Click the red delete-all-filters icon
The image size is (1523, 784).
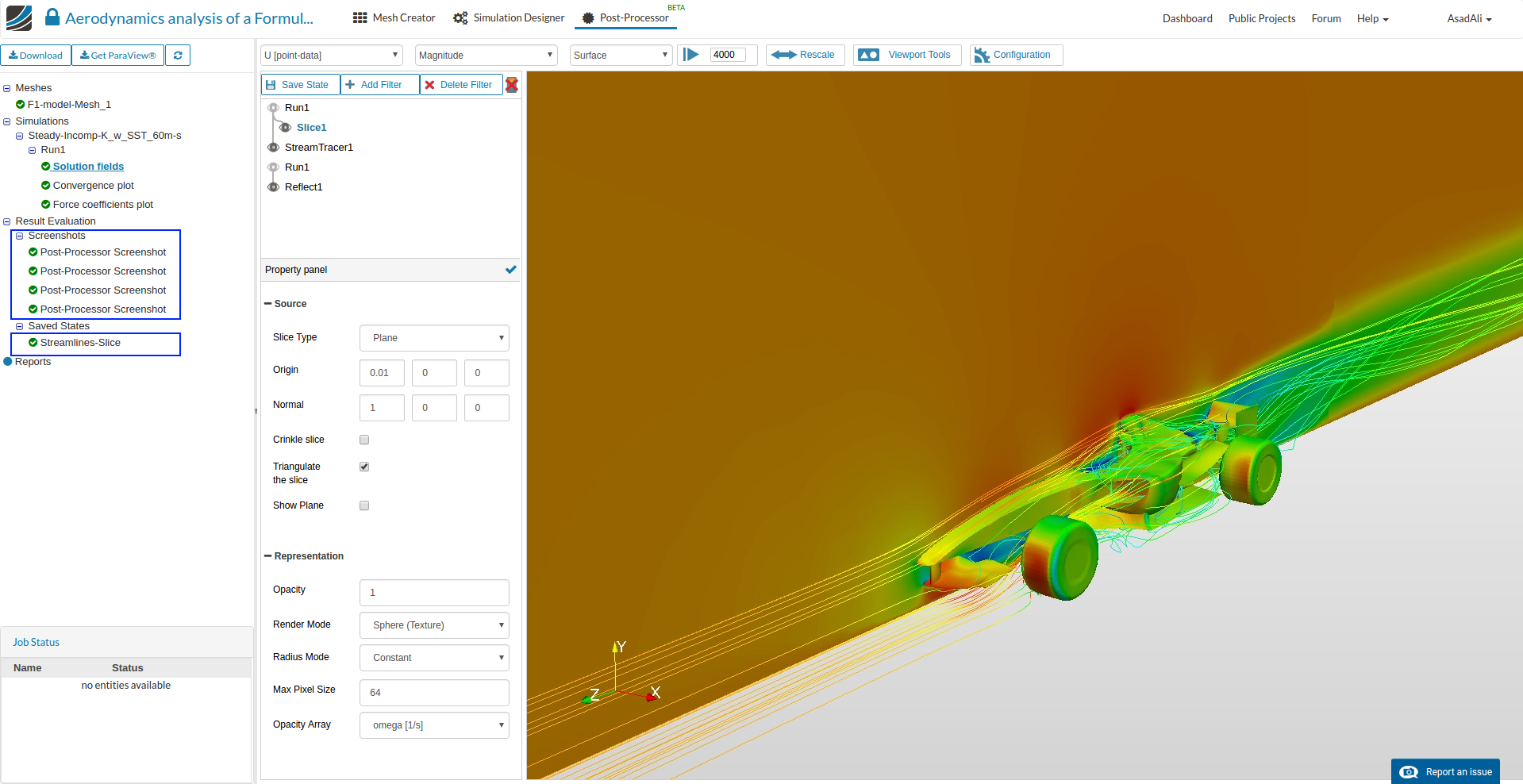click(512, 85)
